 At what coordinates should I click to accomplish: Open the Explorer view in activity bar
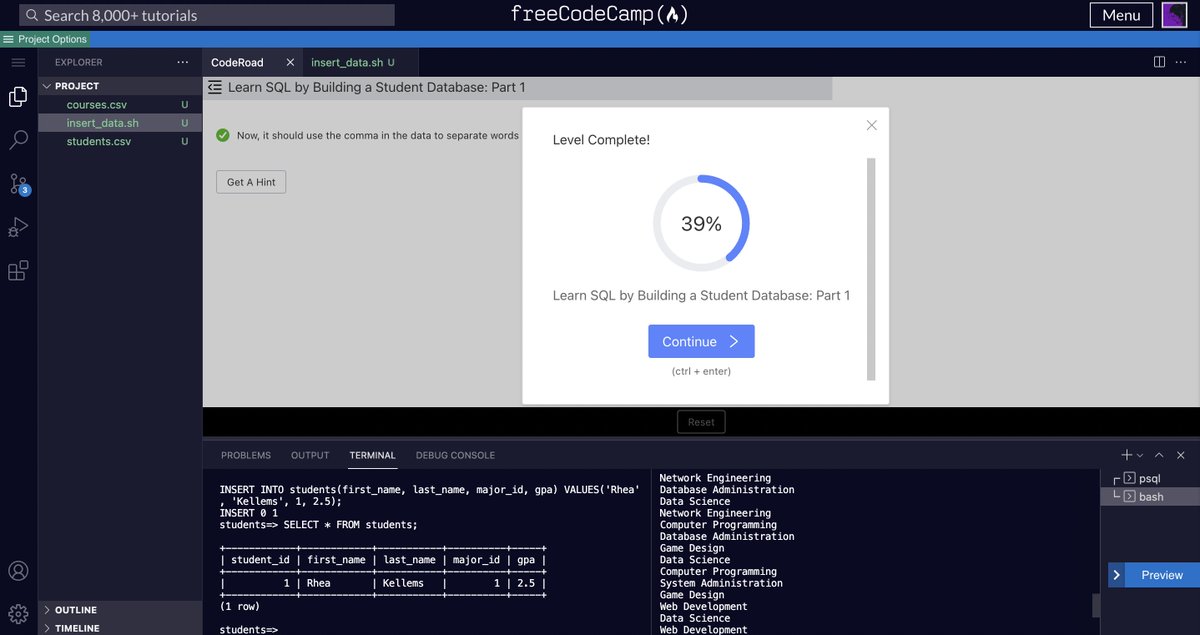coord(18,97)
